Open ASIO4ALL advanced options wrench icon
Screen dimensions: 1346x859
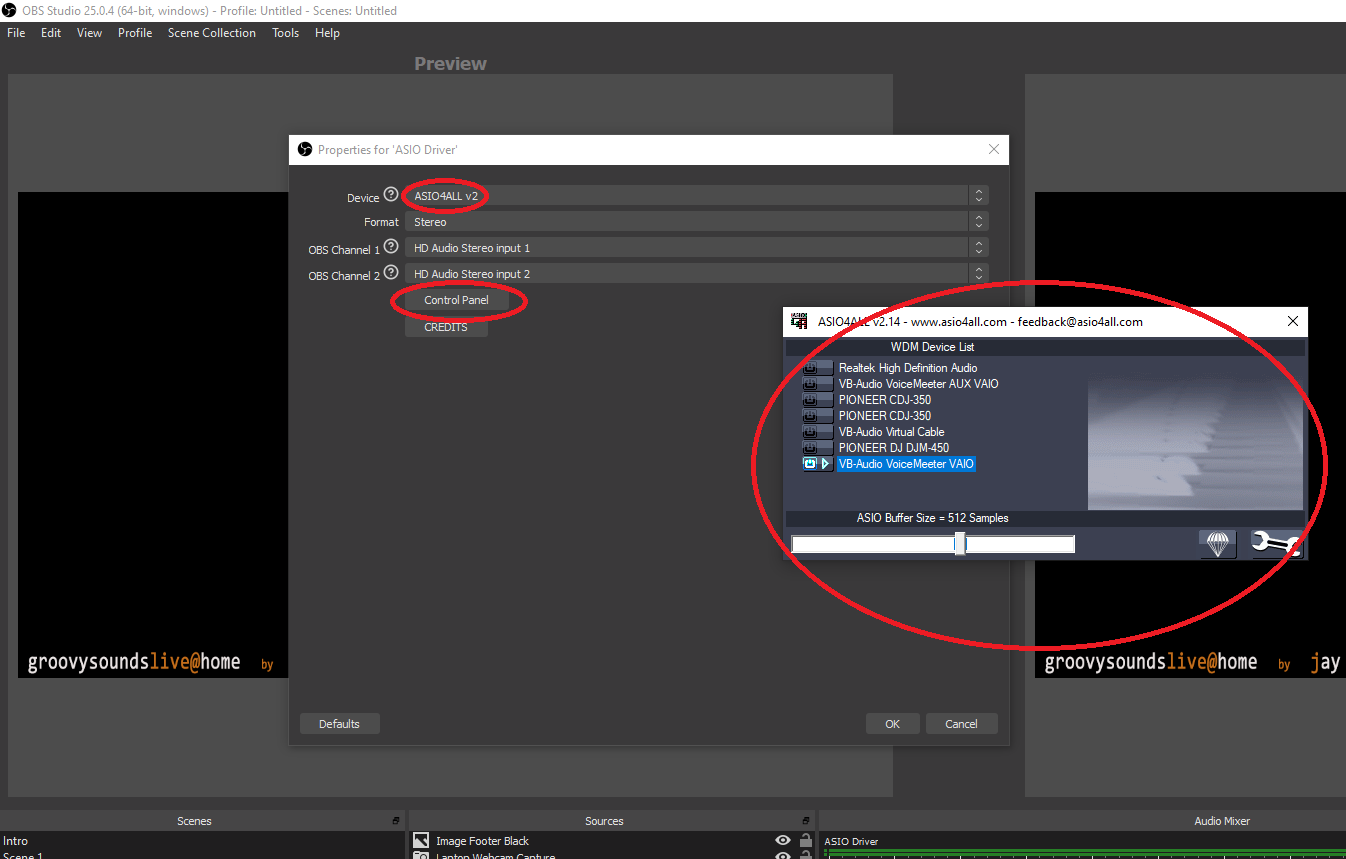coord(1277,544)
